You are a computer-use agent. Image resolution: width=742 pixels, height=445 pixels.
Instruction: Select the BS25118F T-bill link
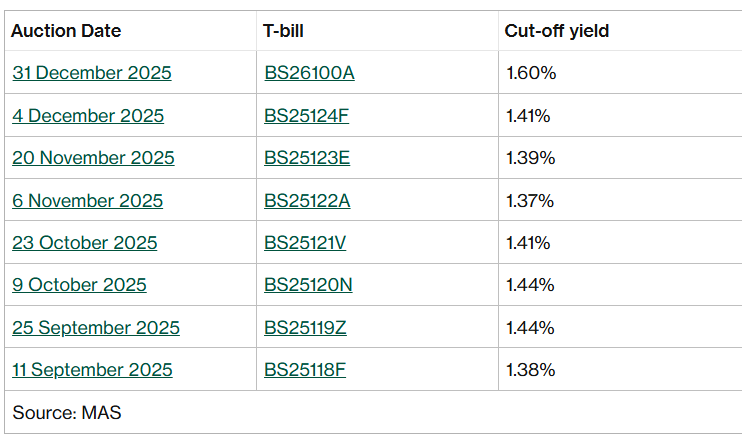click(x=305, y=370)
